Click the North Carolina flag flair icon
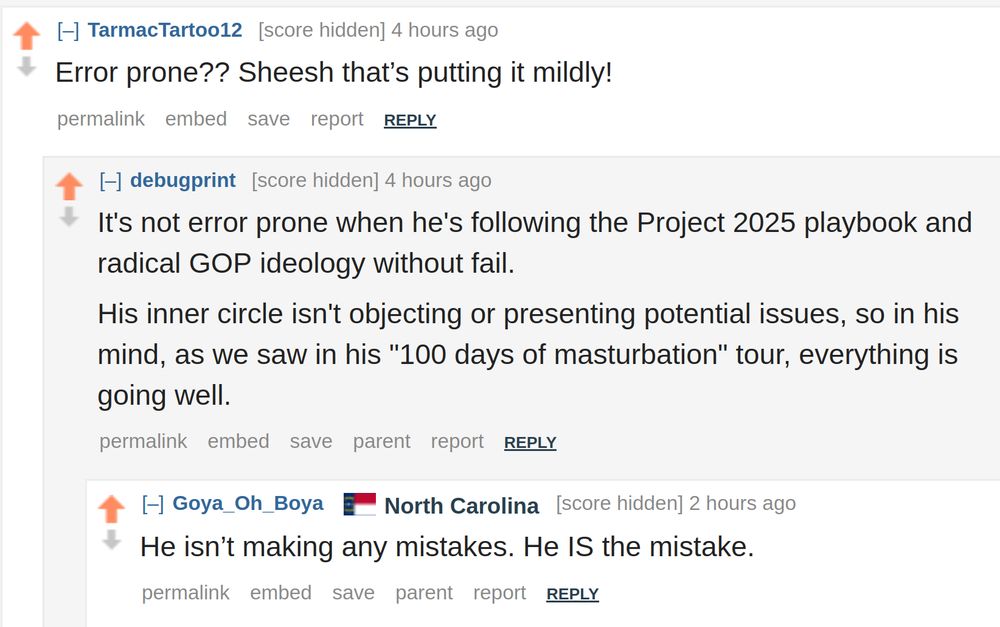Screen dimensions: 1000x627 tap(360, 505)
